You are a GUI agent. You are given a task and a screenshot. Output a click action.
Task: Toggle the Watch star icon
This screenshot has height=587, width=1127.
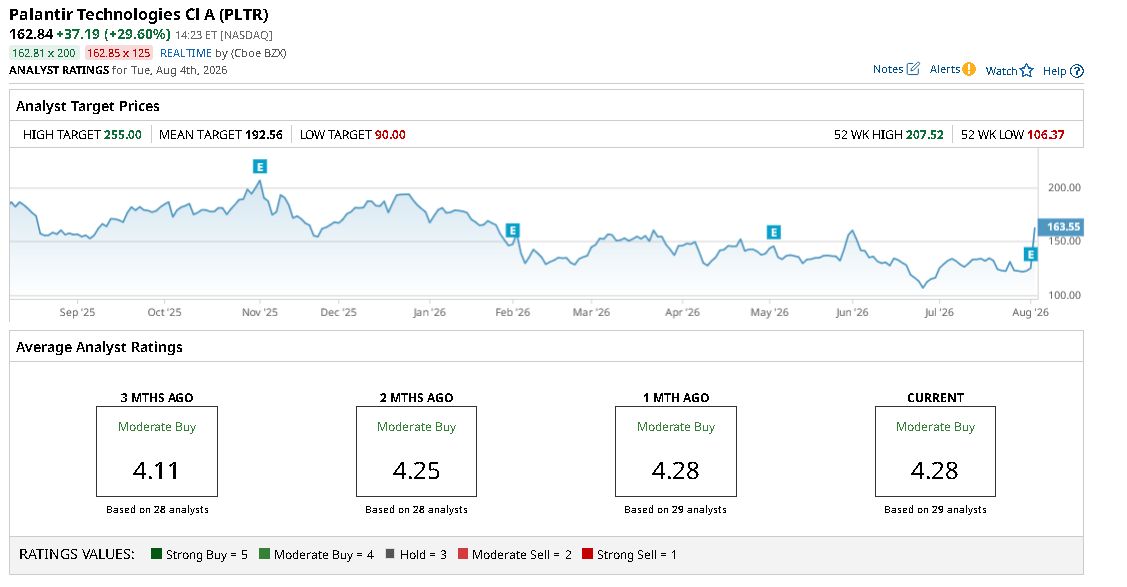[x=1026, y=70]
